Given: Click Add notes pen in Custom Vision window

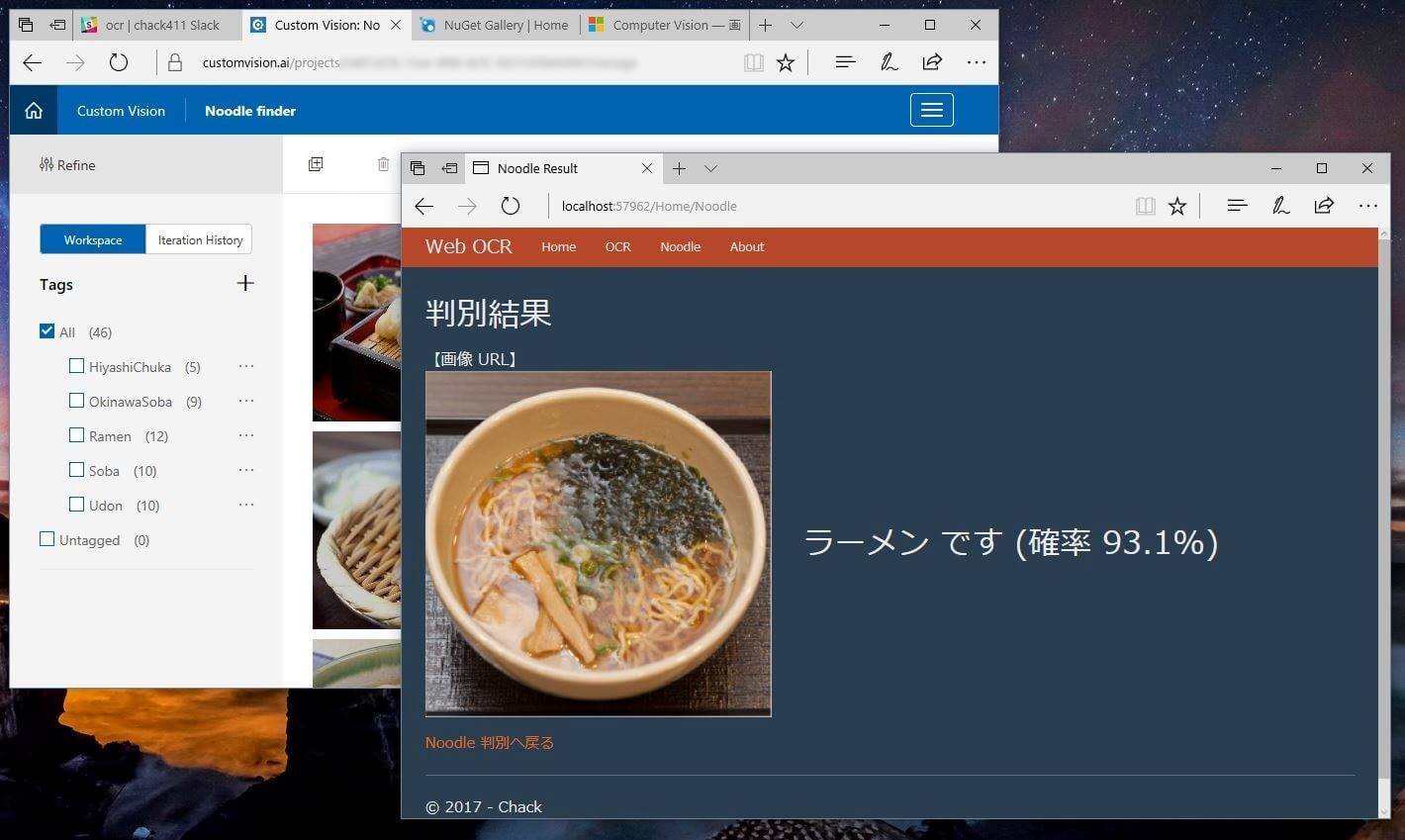Looking at the screenshot, I should [889, 62].
